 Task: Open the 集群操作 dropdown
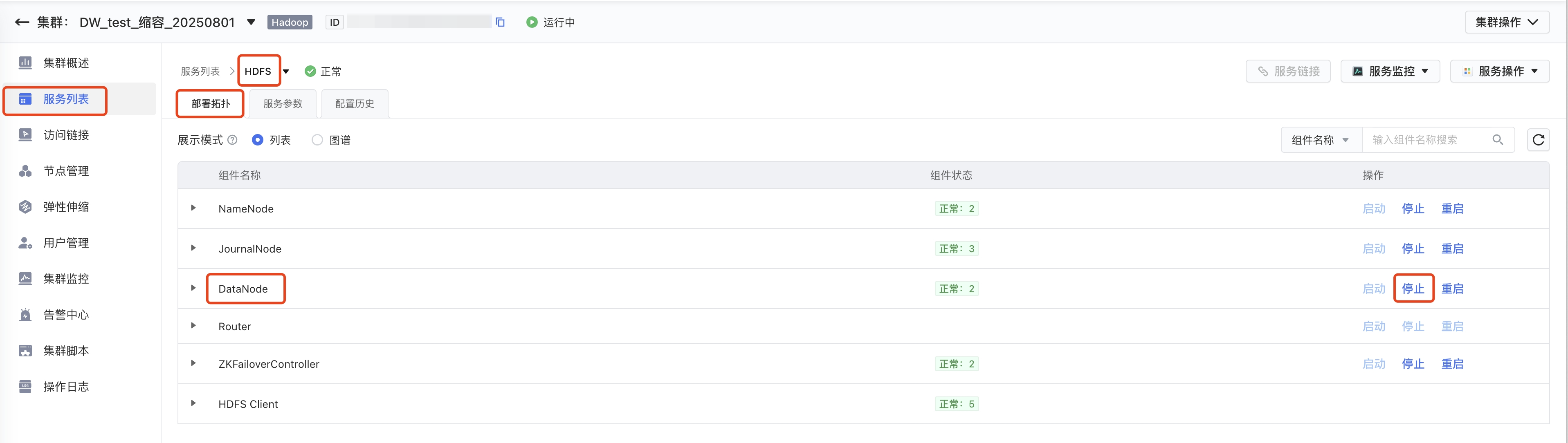pos(1507,22)
